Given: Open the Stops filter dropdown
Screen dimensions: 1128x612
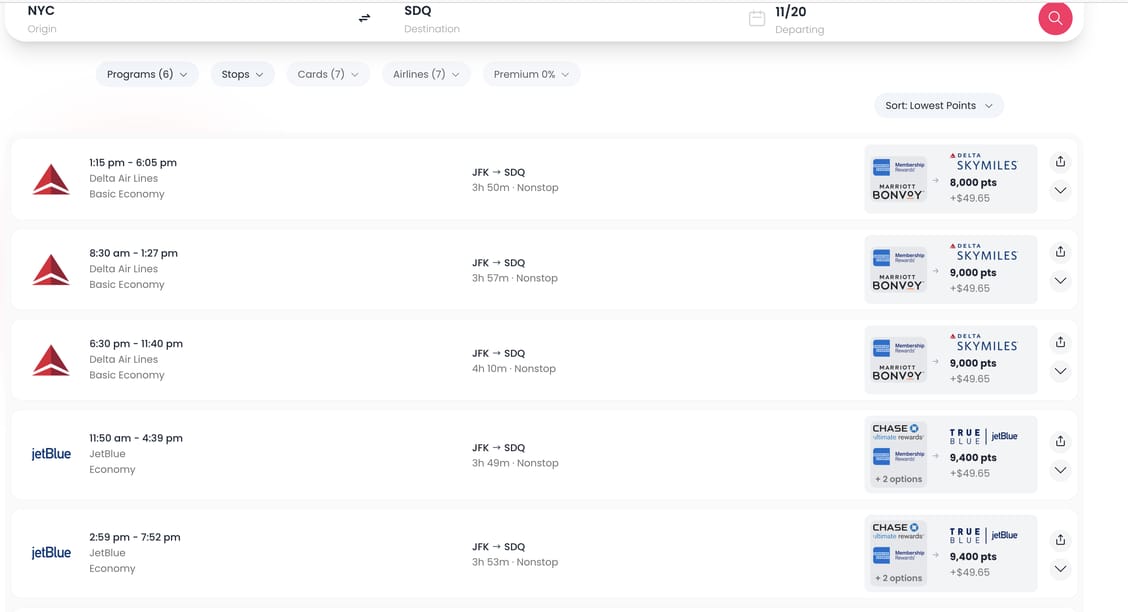Looking at the screenshot, I should [x=242, y=74].
